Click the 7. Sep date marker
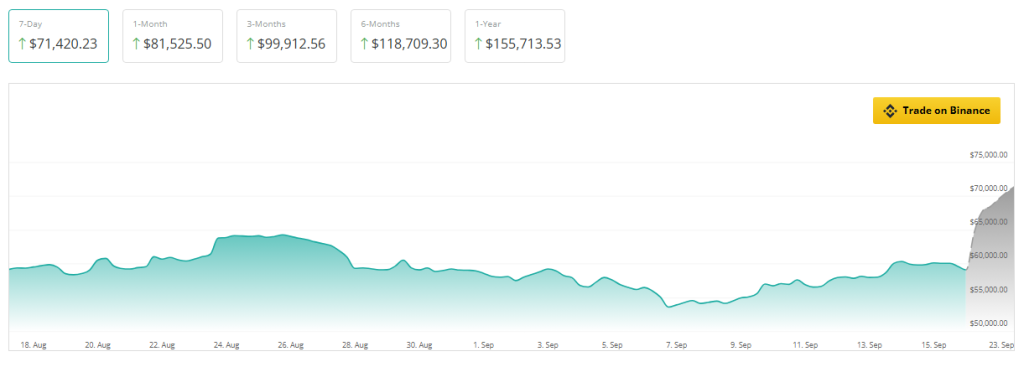The width and height of the screenshot is (1024, 367). 677,344
